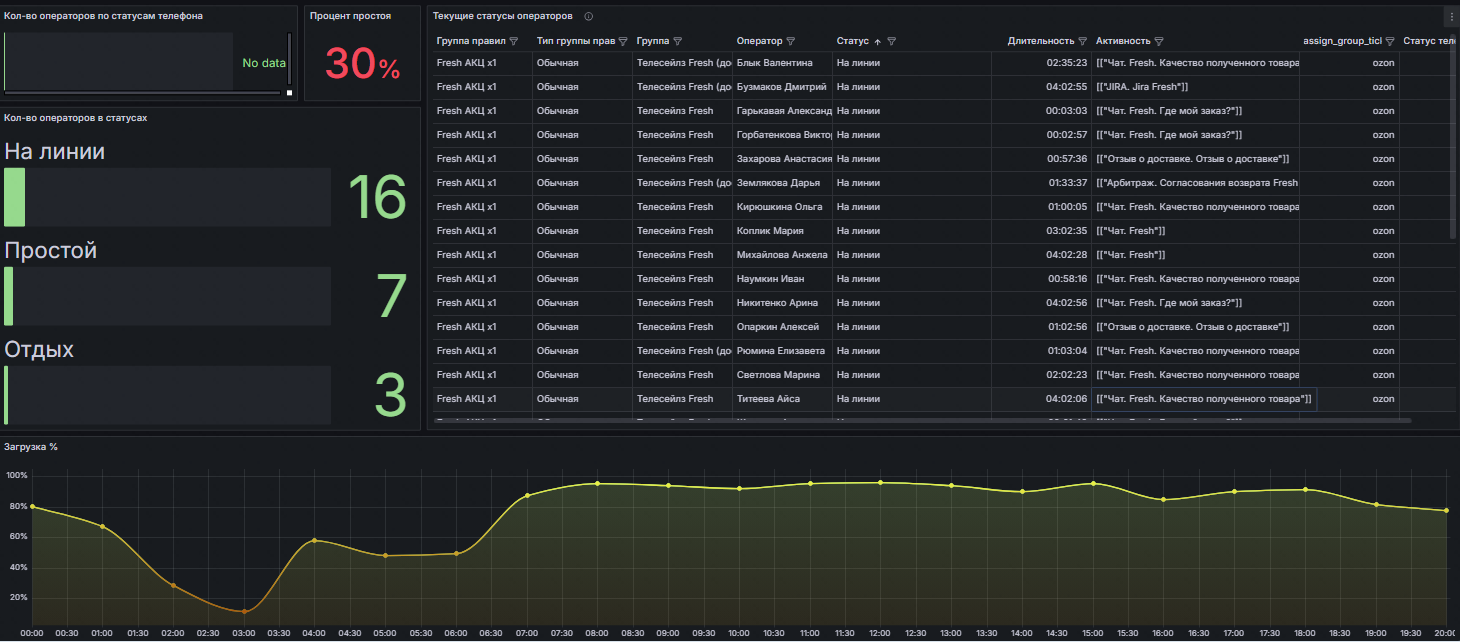The image size is (1460, 642).
Task: Click the ascending sort arrow in Статус header
Action: pos(878,41)
